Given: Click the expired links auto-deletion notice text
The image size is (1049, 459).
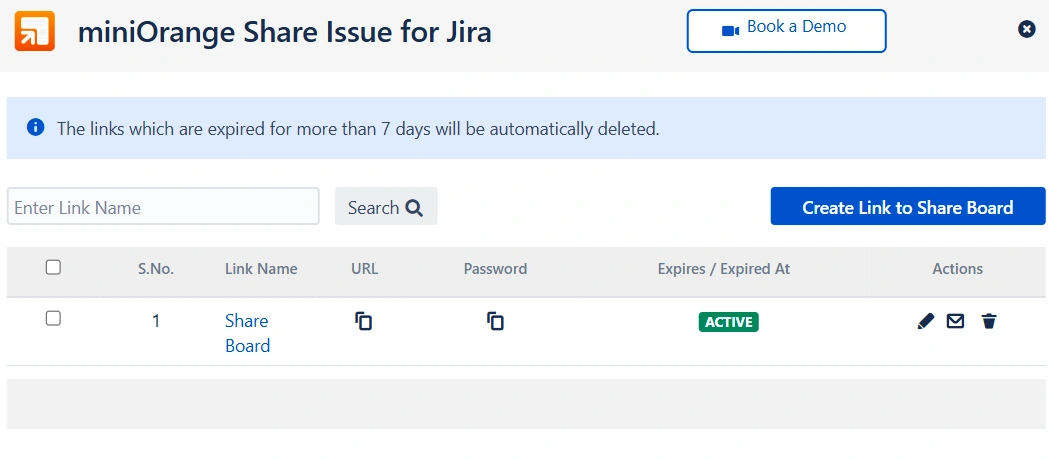Looking at the screenshot, I should tap(358, 128).
